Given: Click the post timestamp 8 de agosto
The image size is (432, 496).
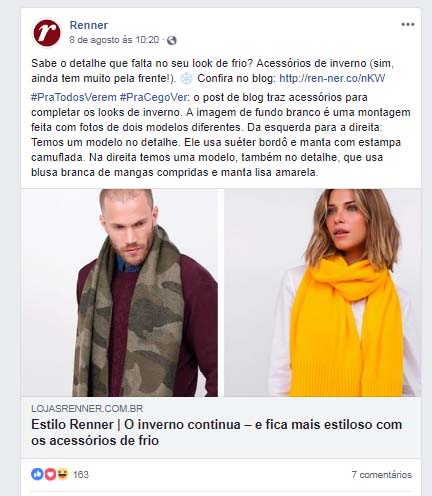Looking at the screenshot, I should (114, 40).
